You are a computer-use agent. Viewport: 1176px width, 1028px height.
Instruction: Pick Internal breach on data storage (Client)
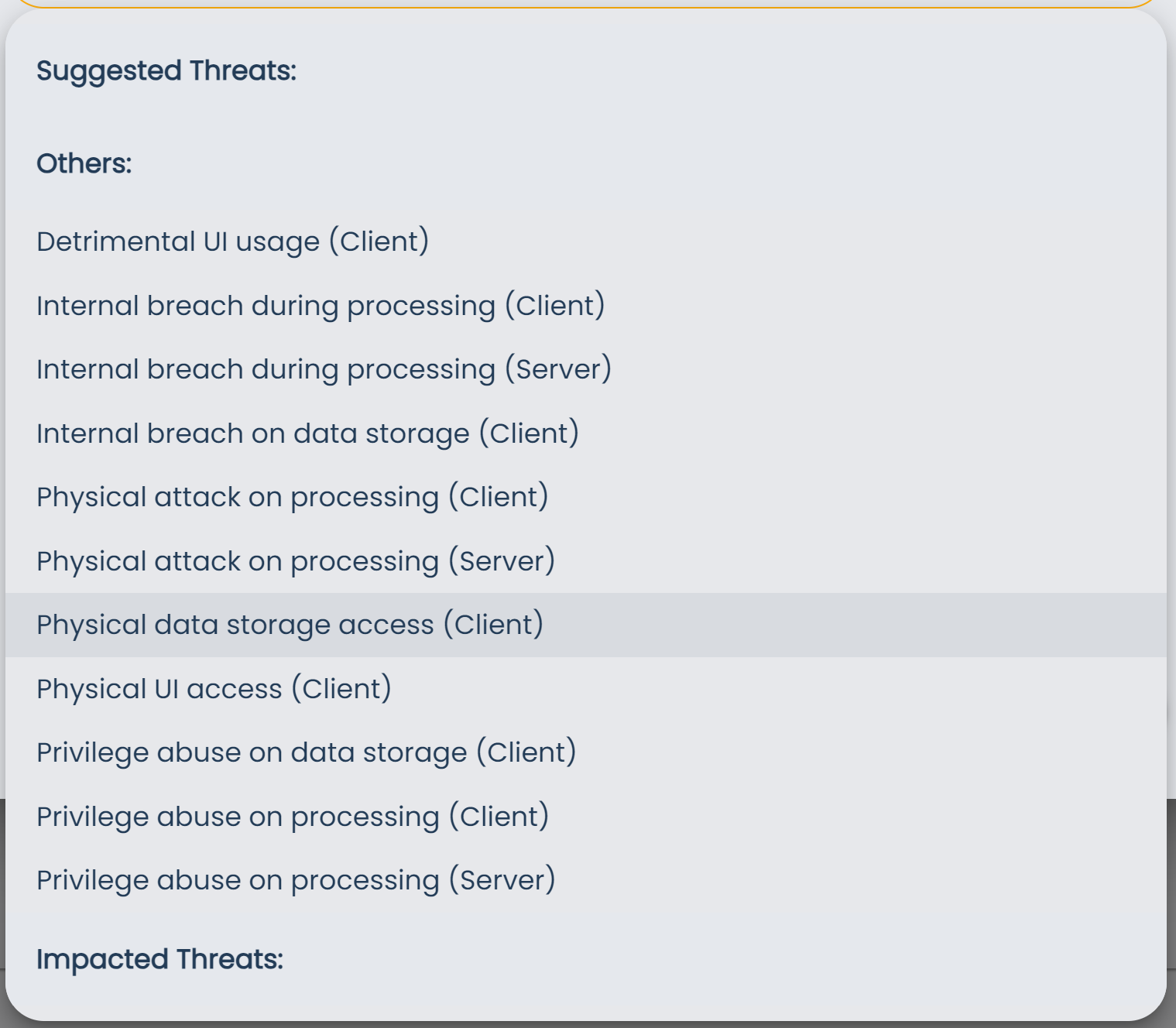point(308,433)
